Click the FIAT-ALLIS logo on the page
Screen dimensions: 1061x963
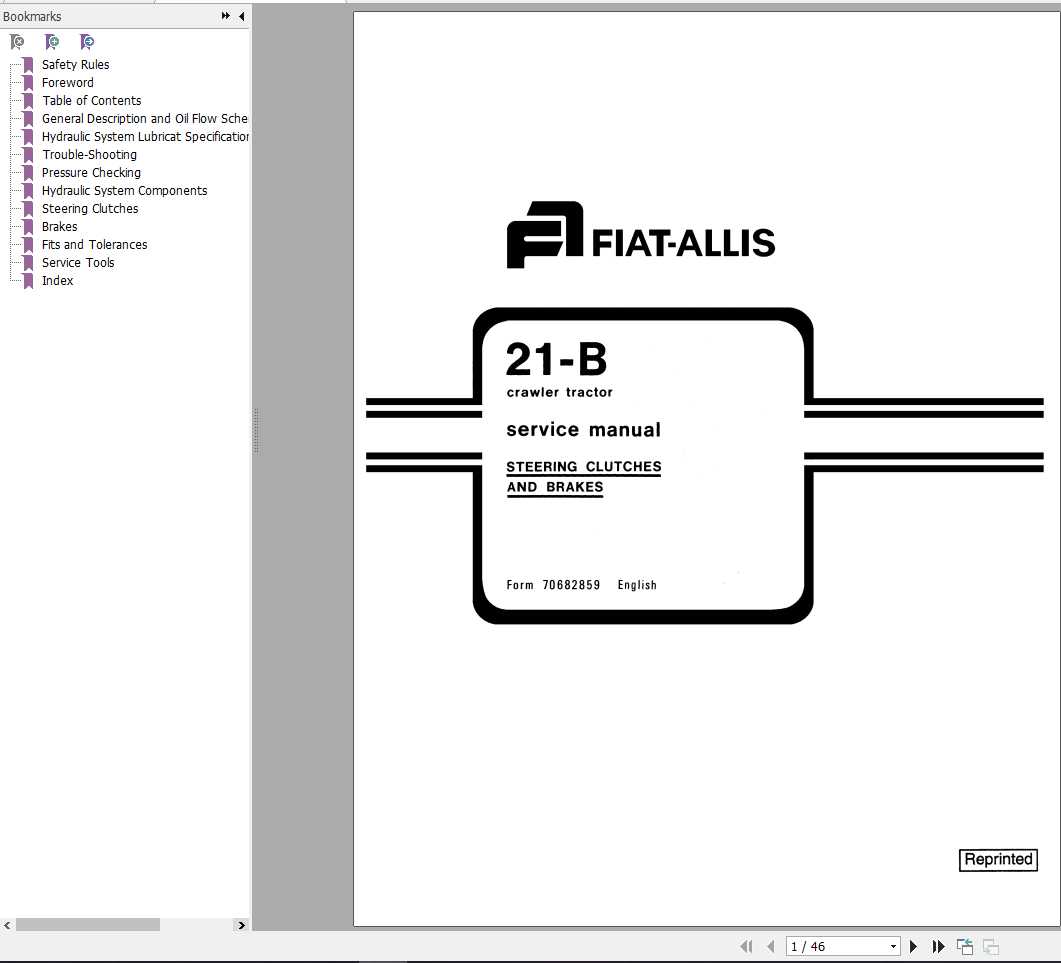(x=641, y=235)
